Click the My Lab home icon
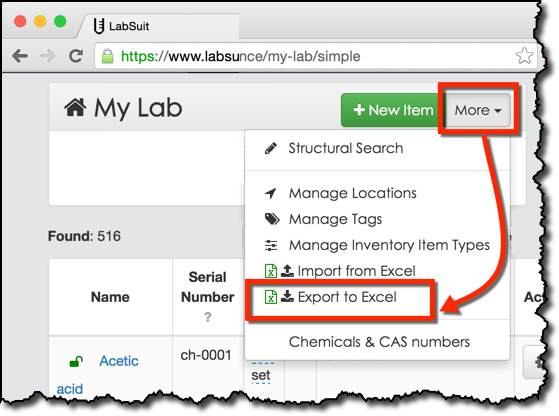Image resolution: width=559 pixels, height=416 pixels. click(75, 108)
